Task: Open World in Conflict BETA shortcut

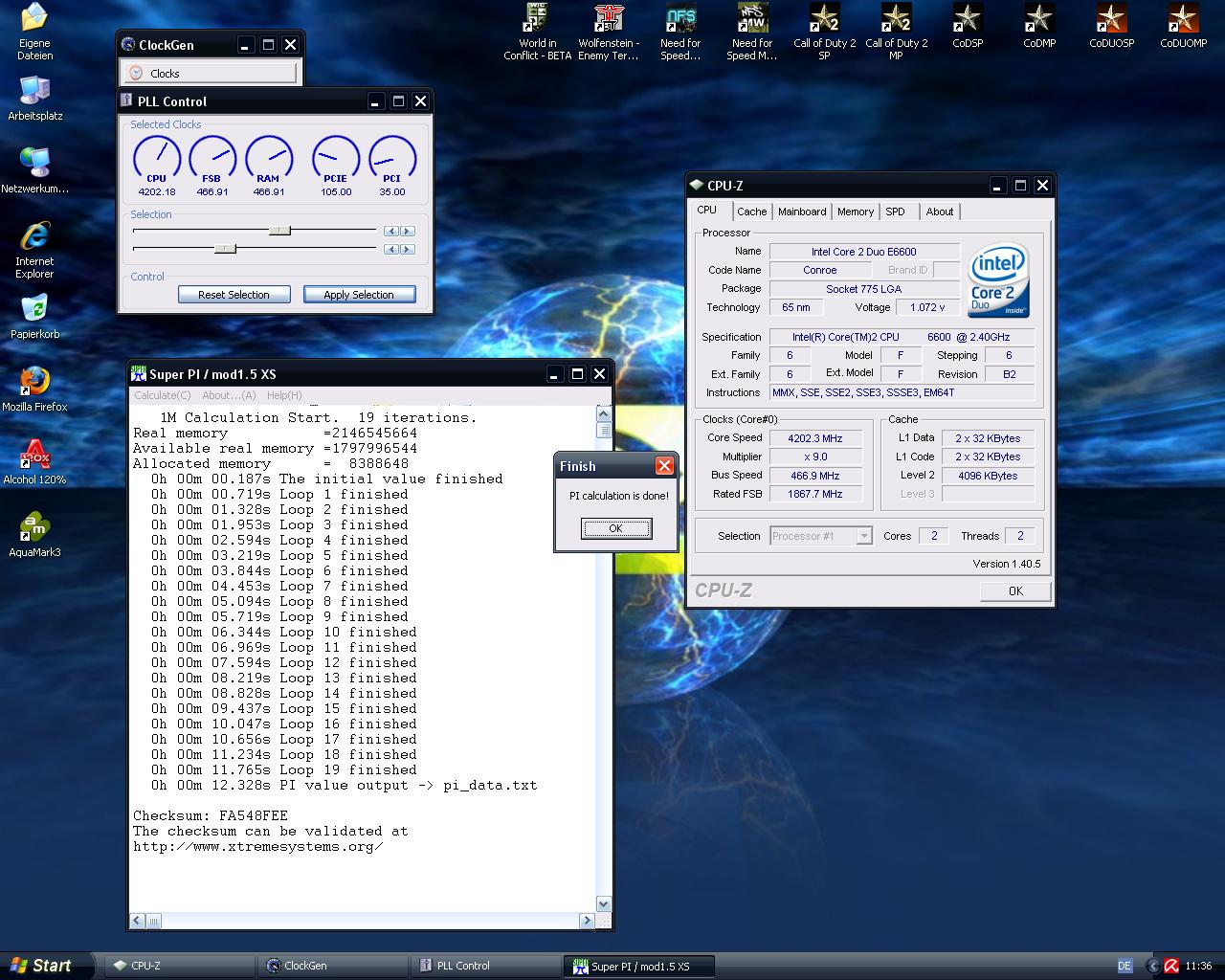Action: 538,32
